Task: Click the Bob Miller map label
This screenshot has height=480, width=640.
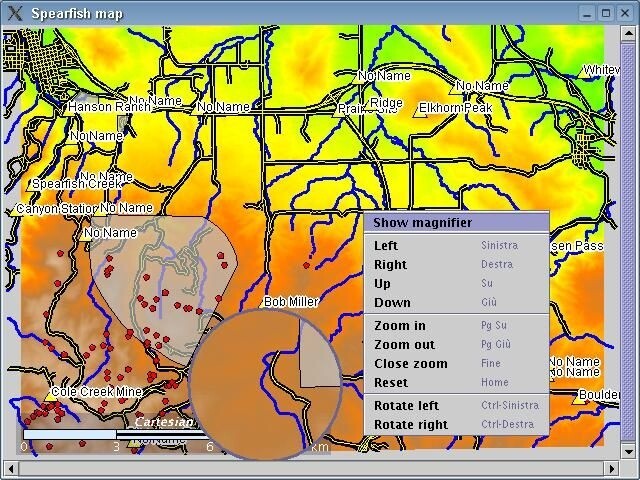Action: [291, 302]
